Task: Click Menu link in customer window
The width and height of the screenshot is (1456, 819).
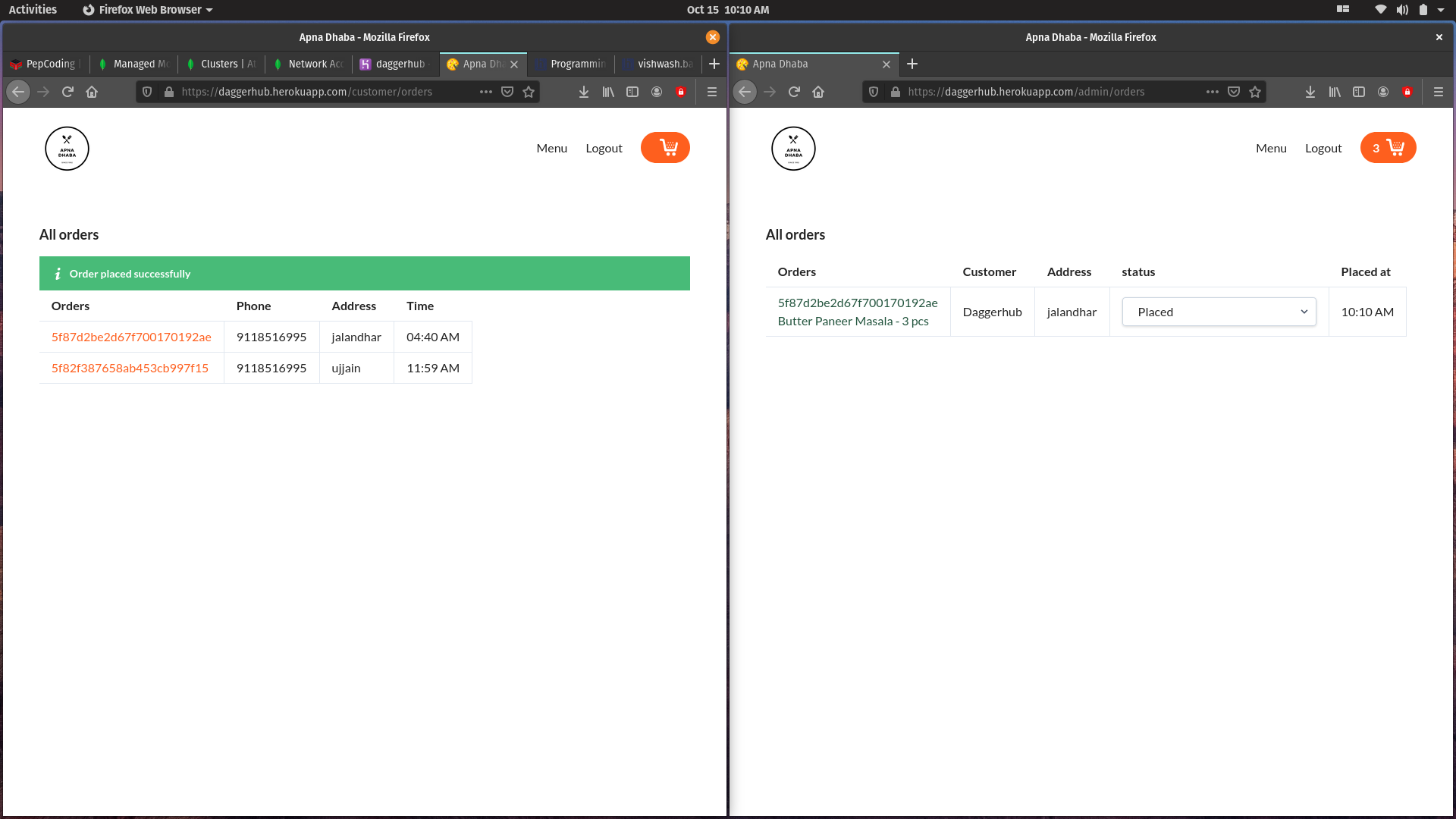Action: 551,149
